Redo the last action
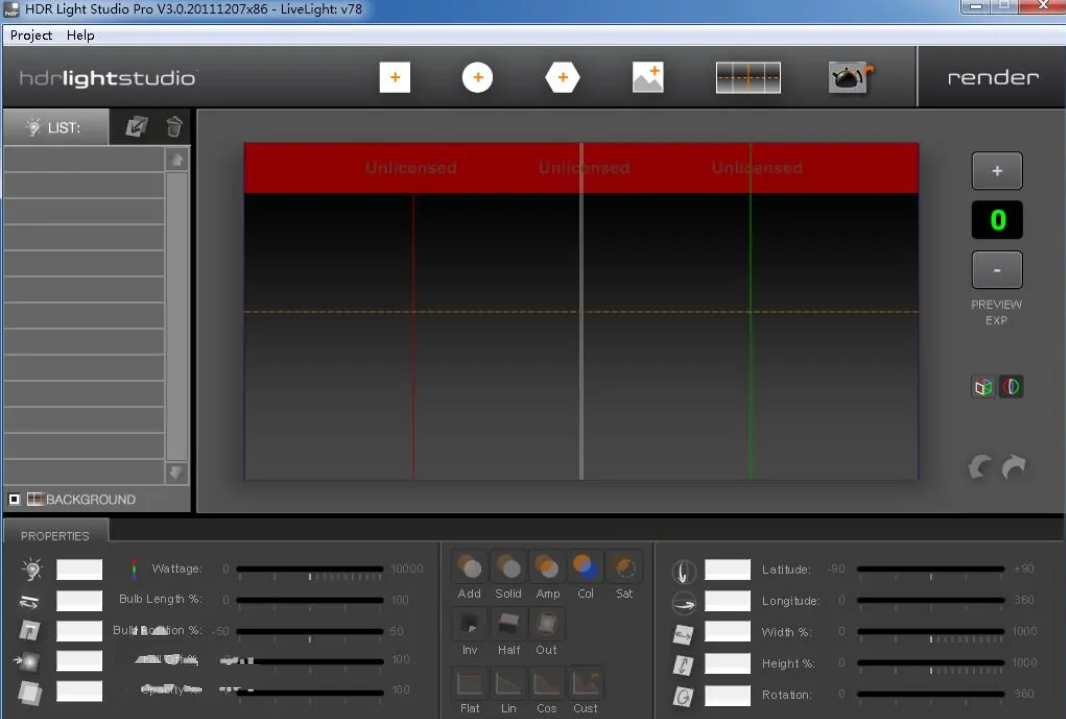 point(1014,467)
